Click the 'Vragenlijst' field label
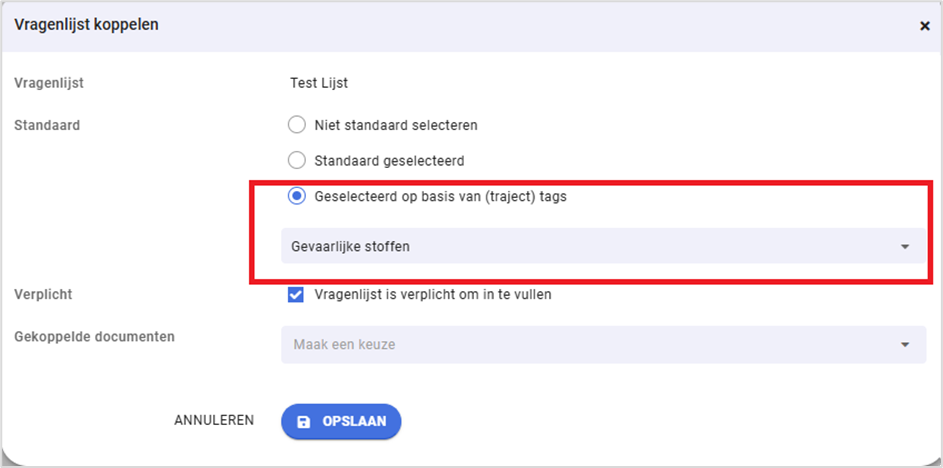This screenshot has height=468, width=943. pos(49,83)
